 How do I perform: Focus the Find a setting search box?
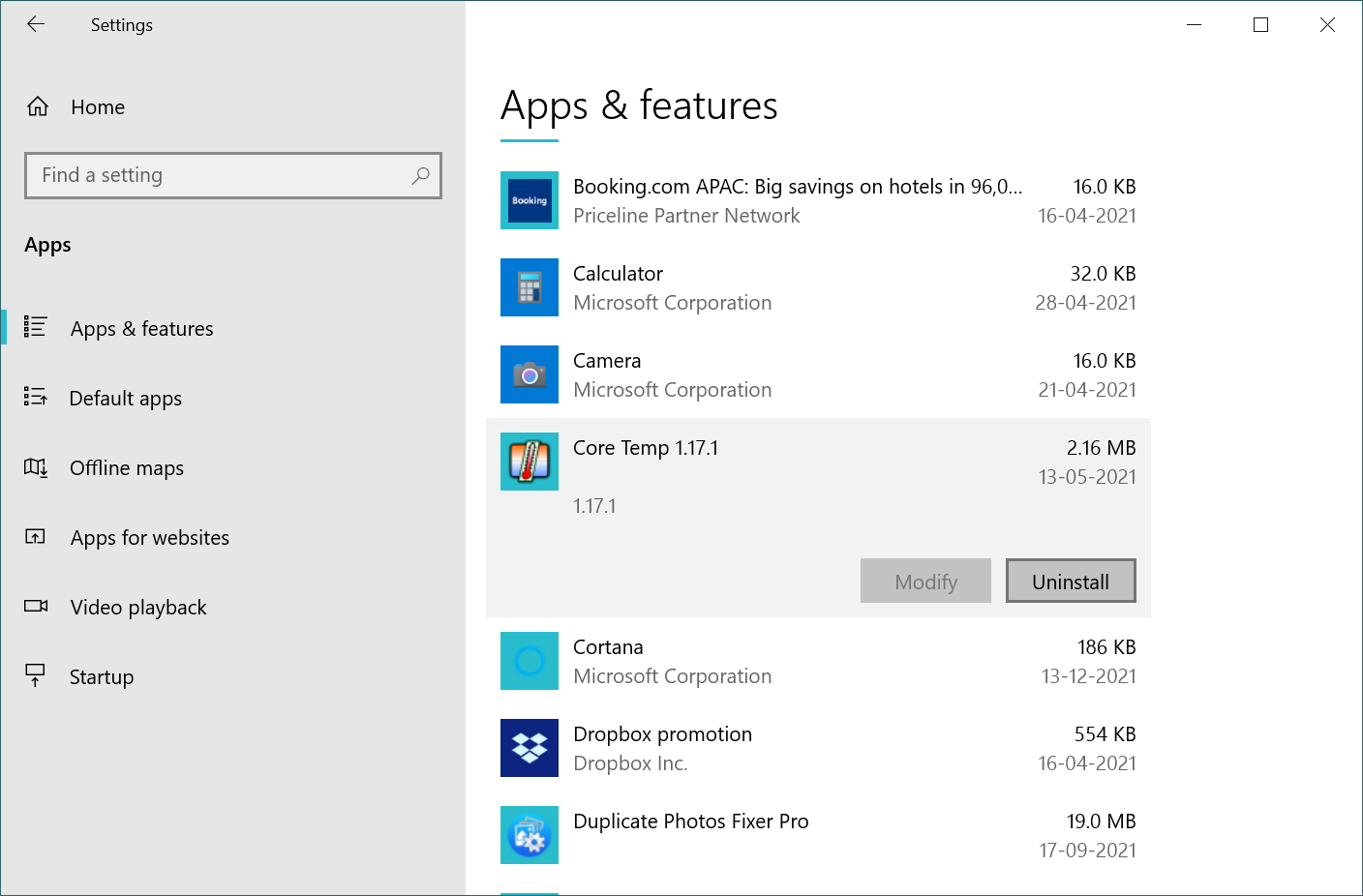(233, 175)
